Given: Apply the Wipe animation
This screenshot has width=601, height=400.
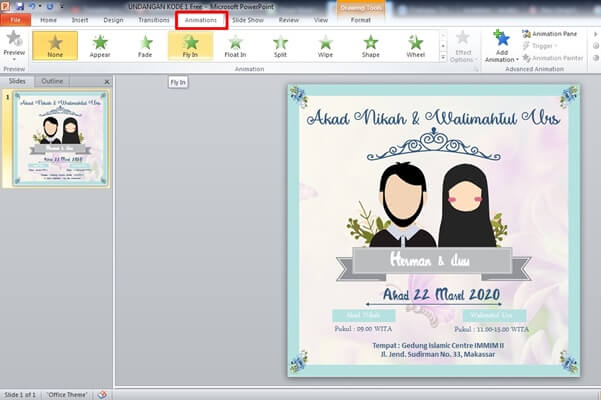Looking at the screenshot, I should [325, 46].
